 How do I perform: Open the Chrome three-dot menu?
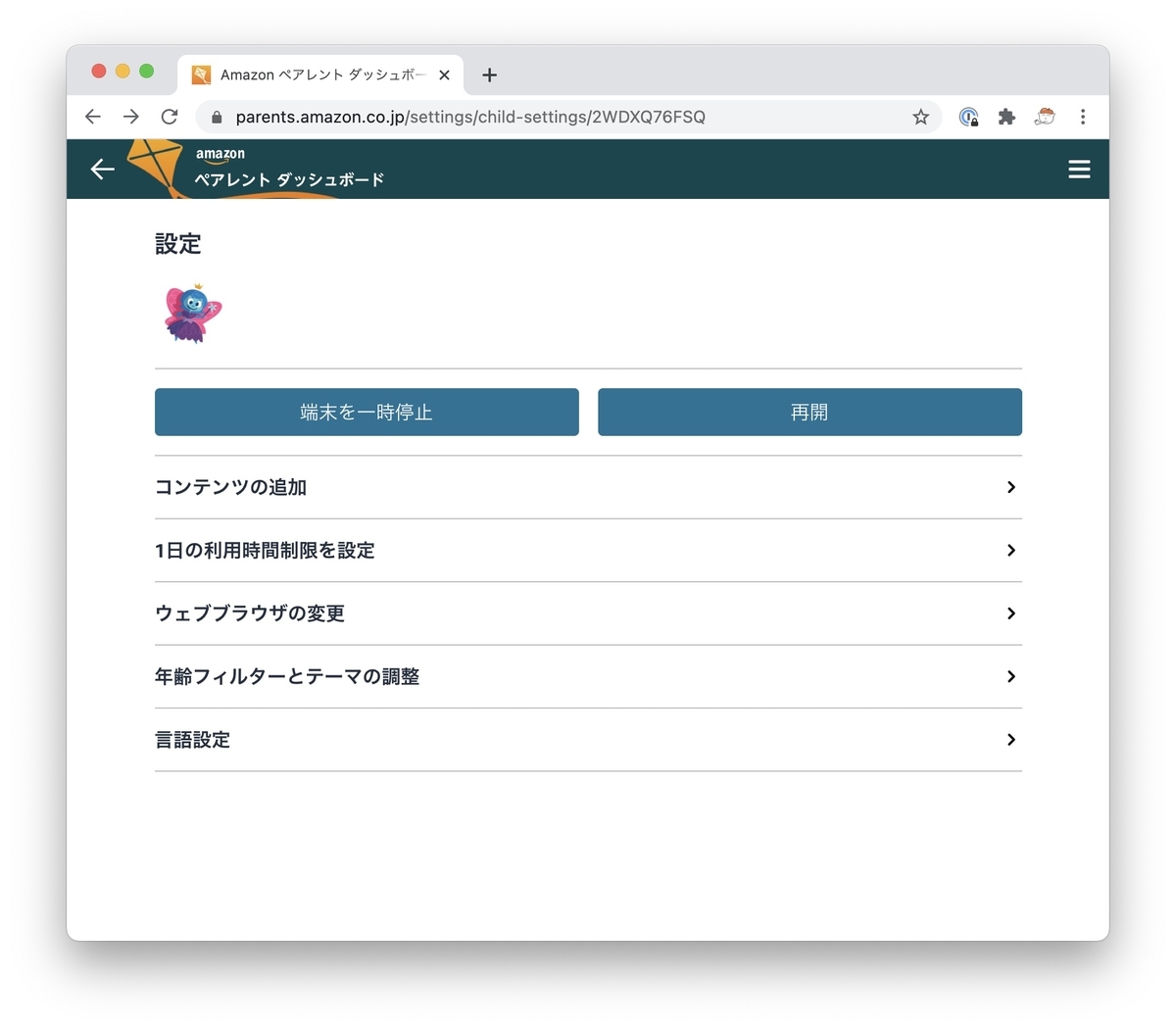[1083, 117]
